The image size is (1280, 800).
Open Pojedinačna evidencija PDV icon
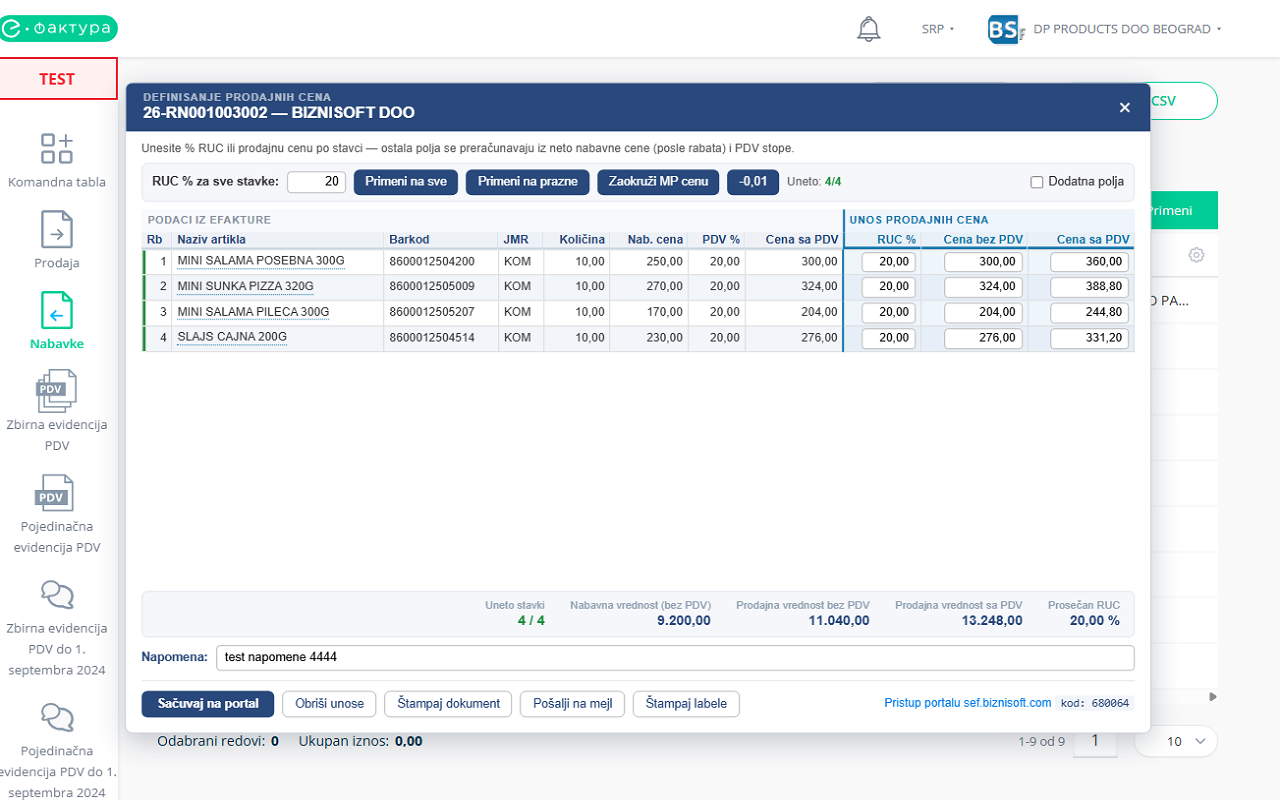tap(57, 493)
